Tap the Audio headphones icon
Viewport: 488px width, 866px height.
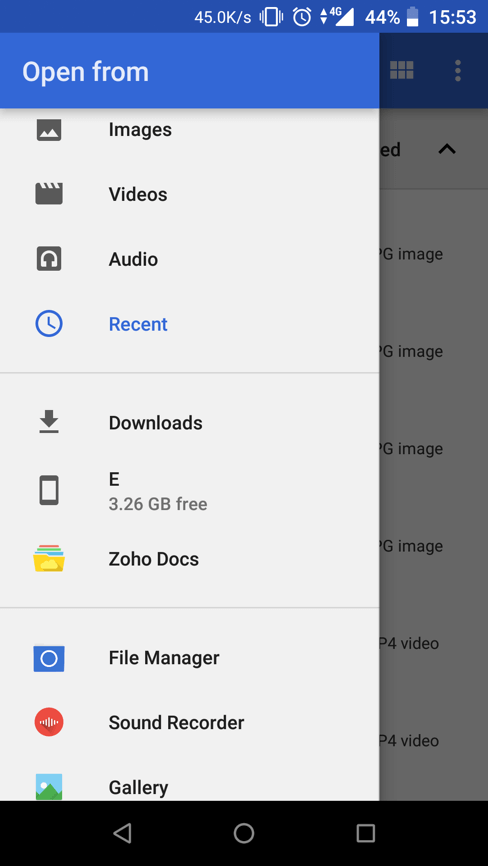click(49, 259)
